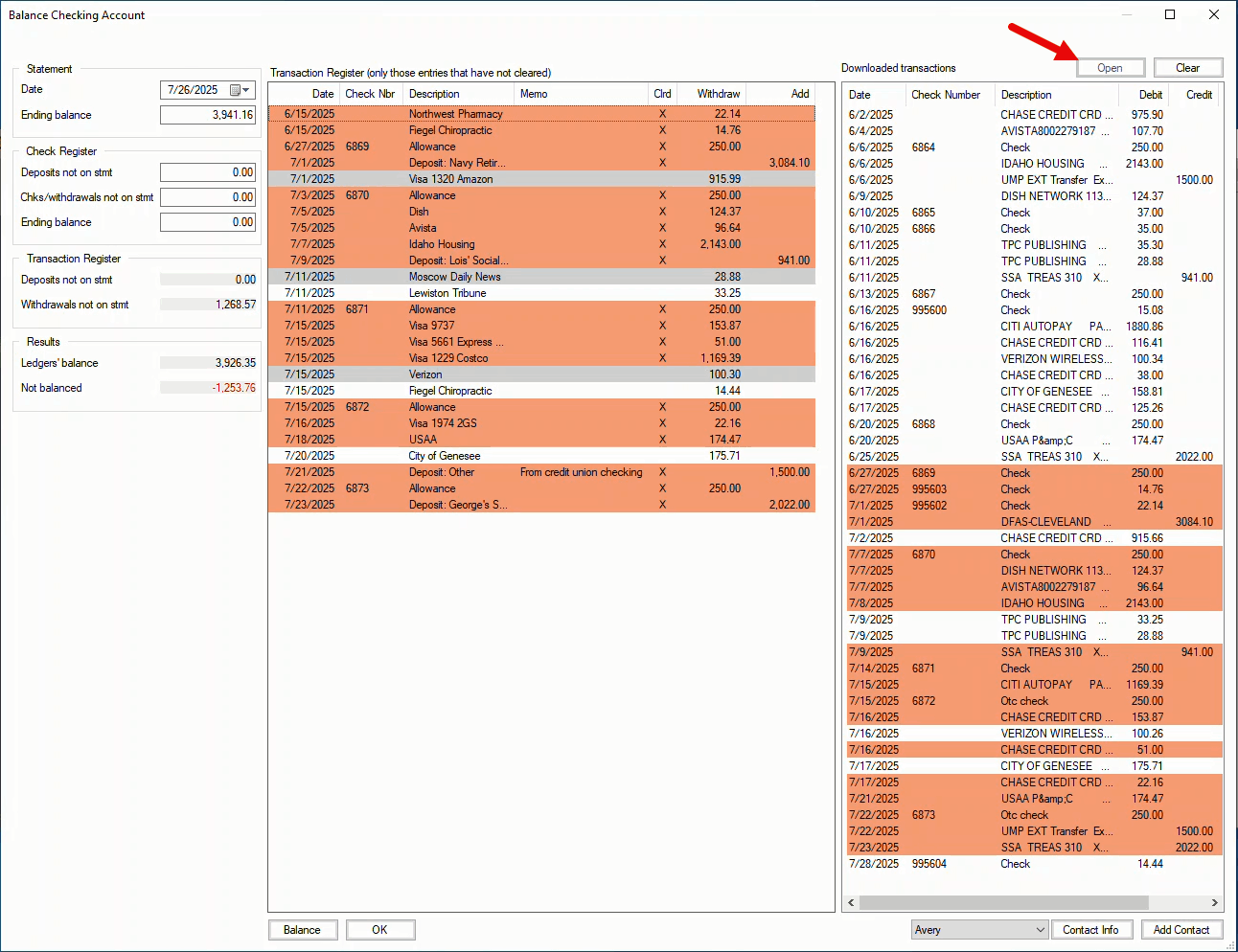Toggle cleared X for Avista row
Screen dimensions: 1238x952
point(662,228)
